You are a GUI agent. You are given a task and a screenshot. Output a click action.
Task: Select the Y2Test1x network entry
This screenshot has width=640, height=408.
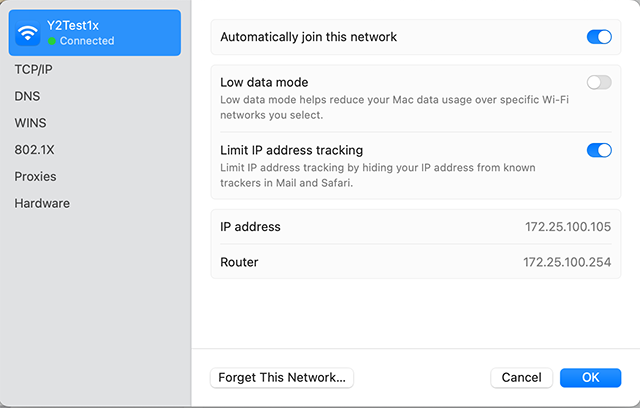pos(95,33)
